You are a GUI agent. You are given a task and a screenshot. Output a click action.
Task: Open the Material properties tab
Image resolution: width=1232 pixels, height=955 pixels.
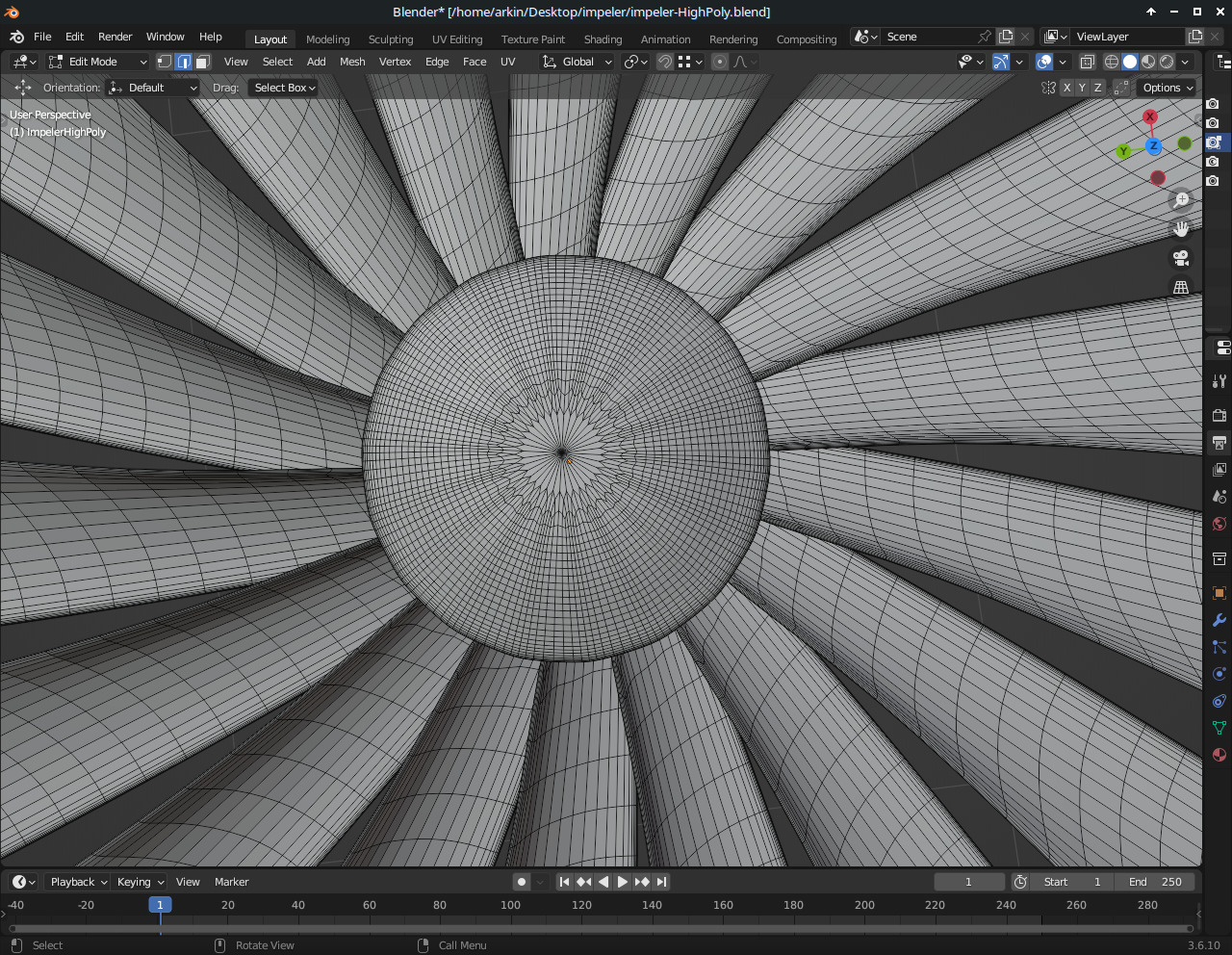1219,755
